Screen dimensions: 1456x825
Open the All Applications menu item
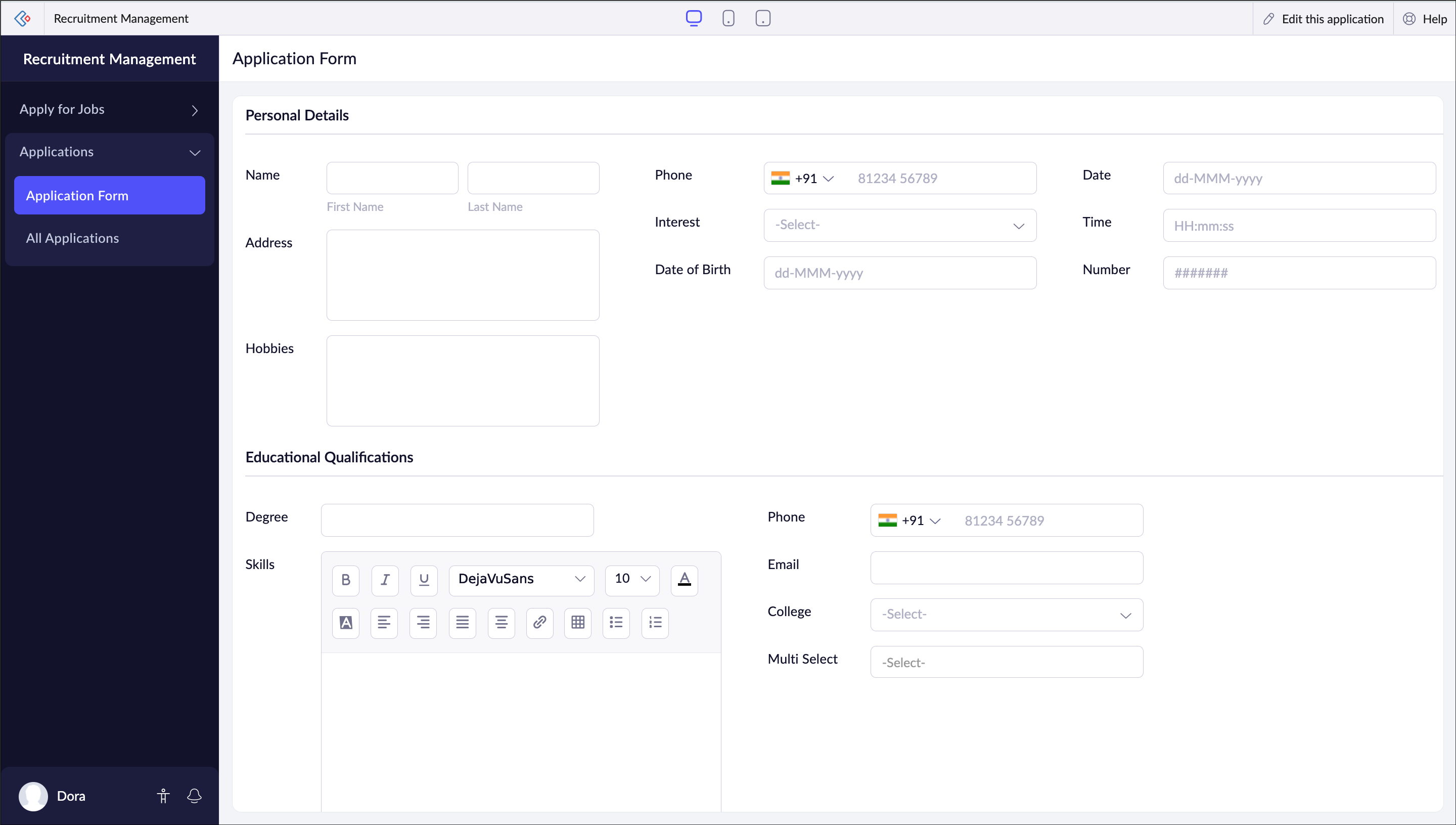tap(72, 238)
